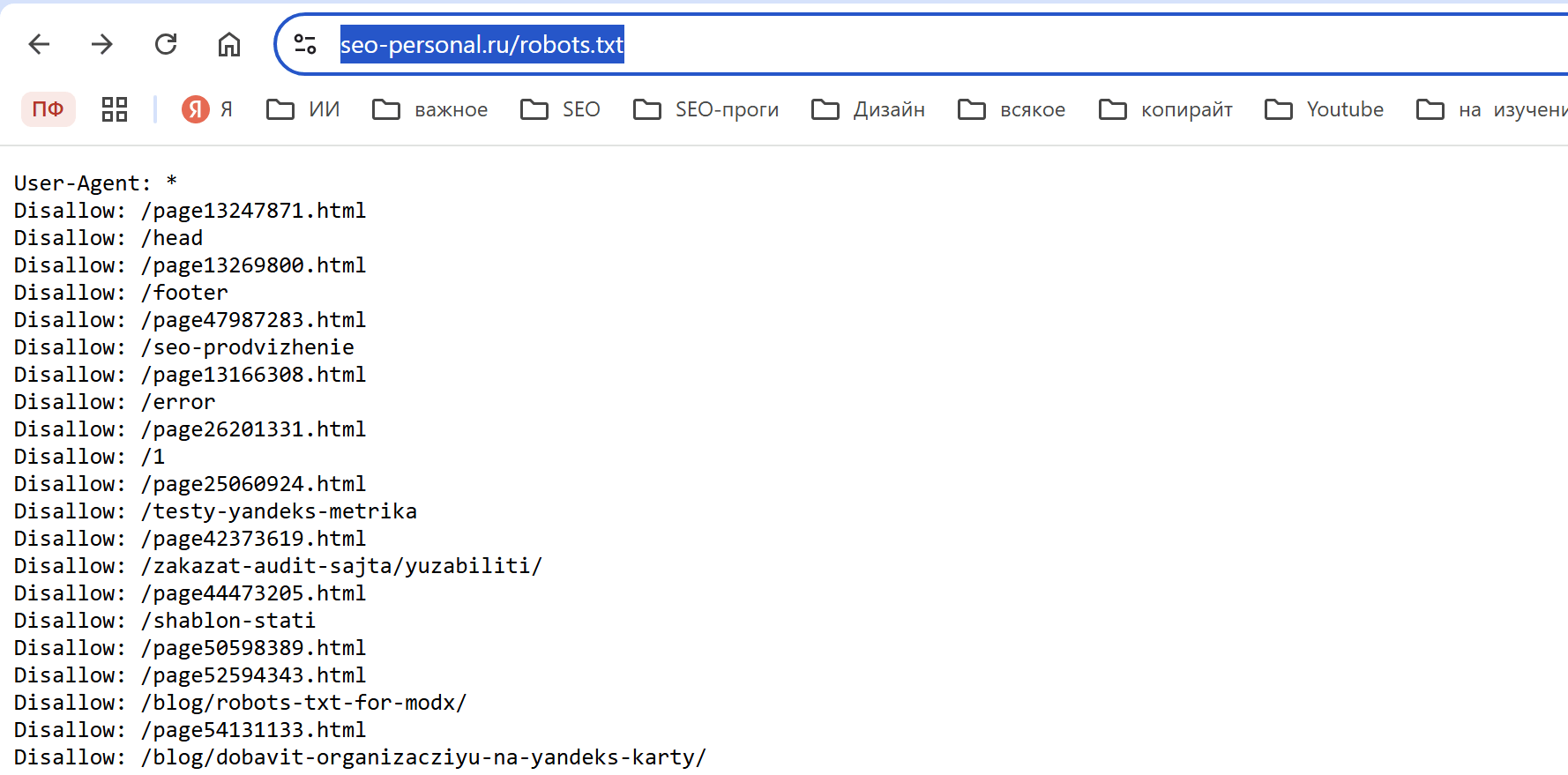Open the всякое bookmarks folder
This screenshot has width=1568, height=775.
click(1012, 109)
